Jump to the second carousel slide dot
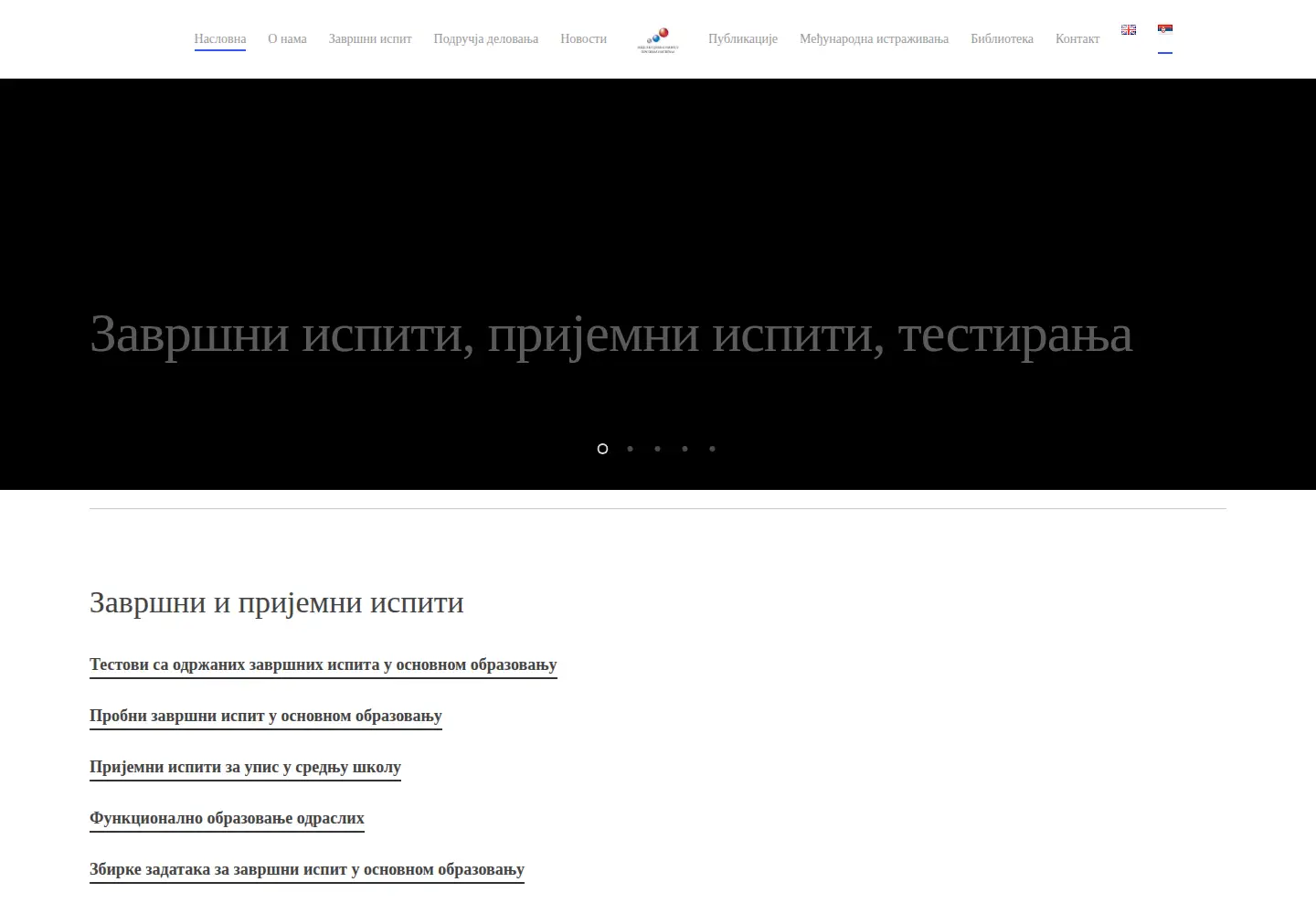This screenshot has height=914, width=1316. click(x=630, y=449)
